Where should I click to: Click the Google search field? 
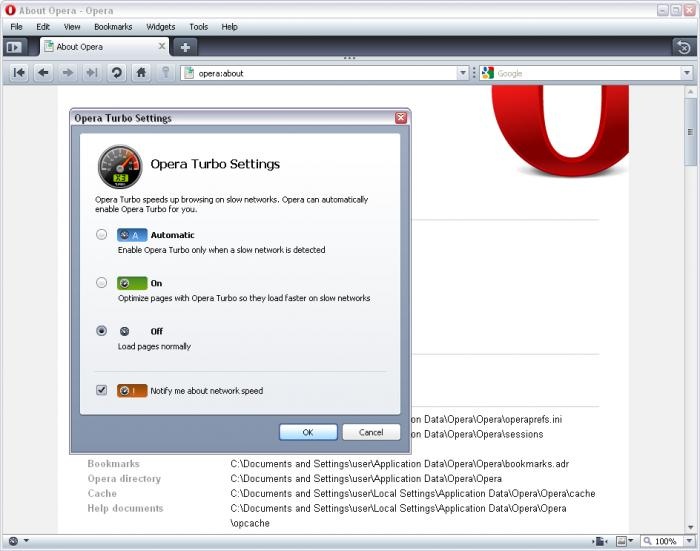588,73
